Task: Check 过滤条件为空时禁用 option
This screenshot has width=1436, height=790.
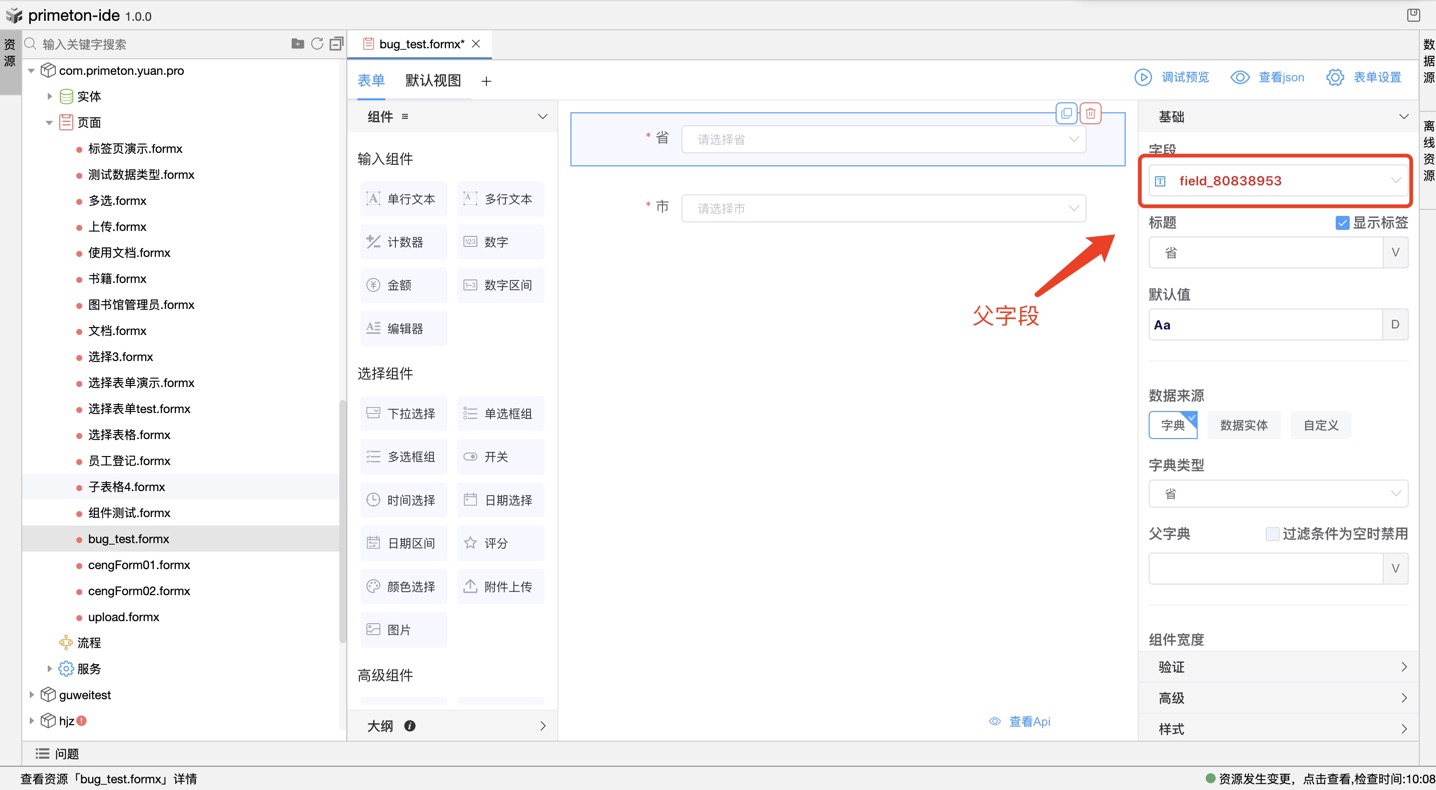Action: coord(1272,533)
